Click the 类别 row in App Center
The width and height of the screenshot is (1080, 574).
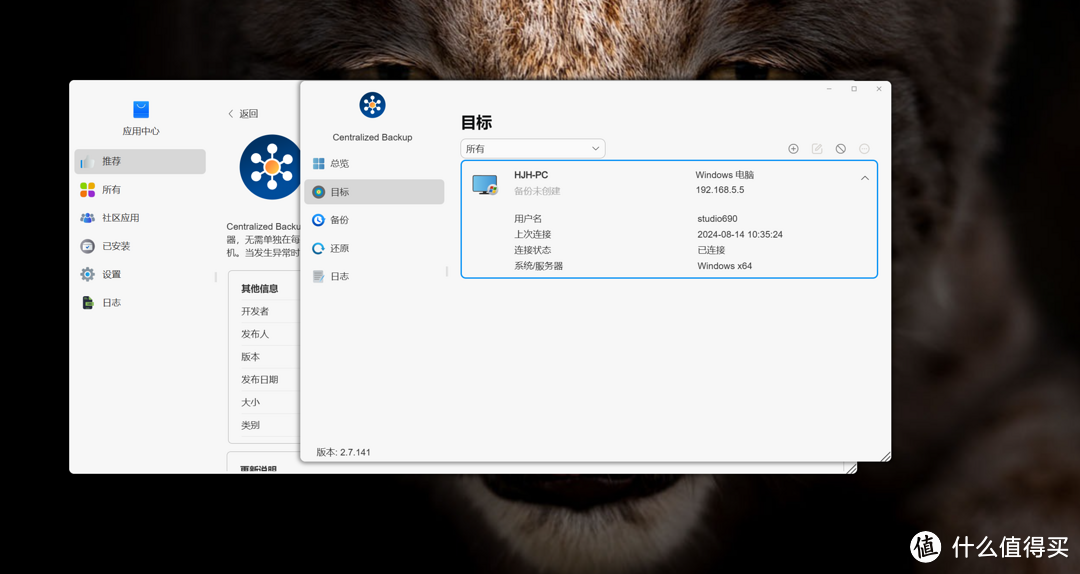(x=269, y=425)
